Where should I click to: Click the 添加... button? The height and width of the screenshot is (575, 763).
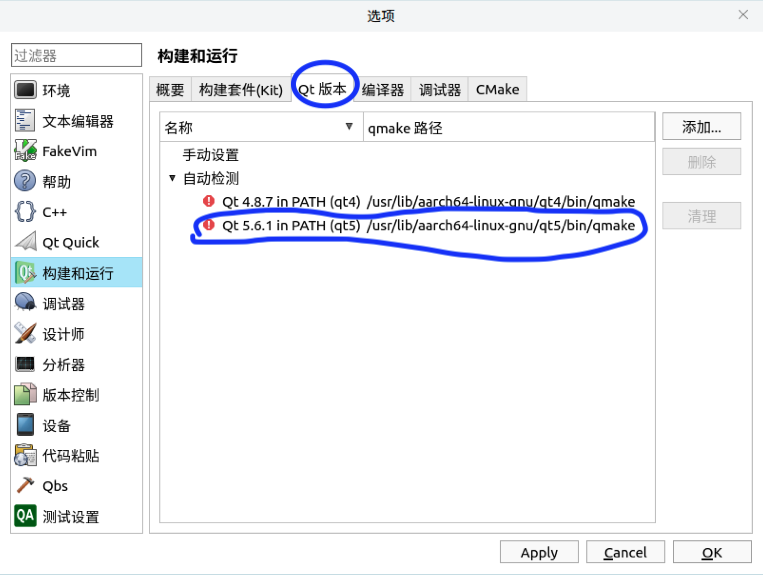click(701, 126)
